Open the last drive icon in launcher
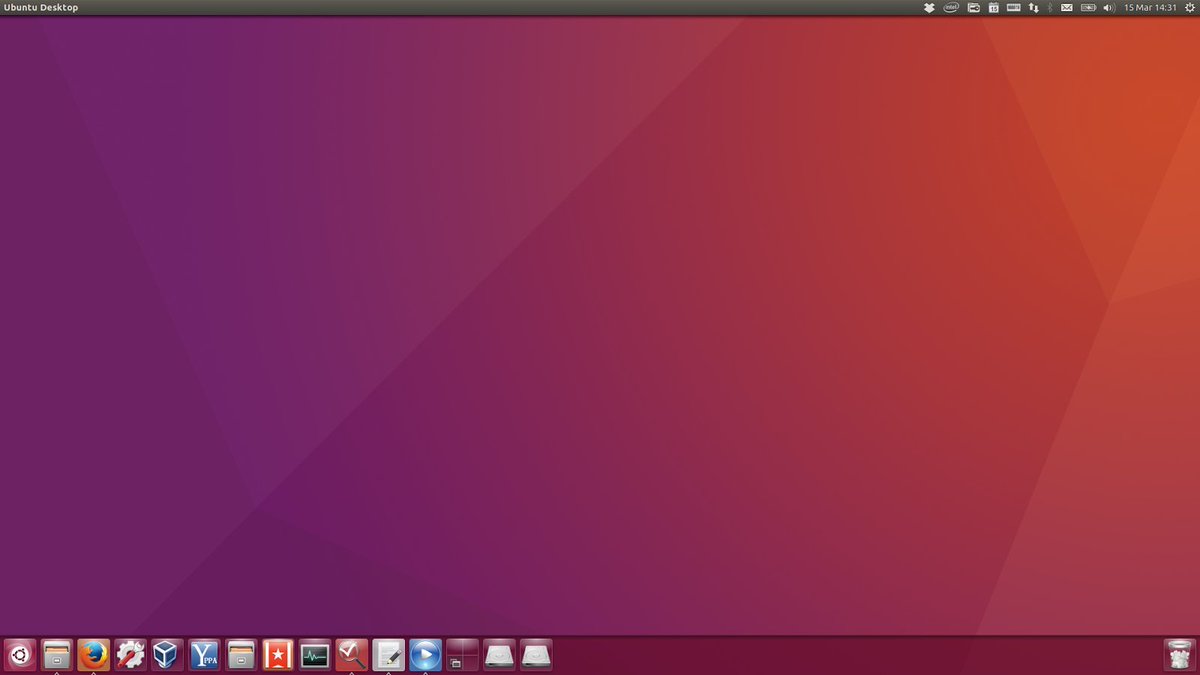 (536, 655)
